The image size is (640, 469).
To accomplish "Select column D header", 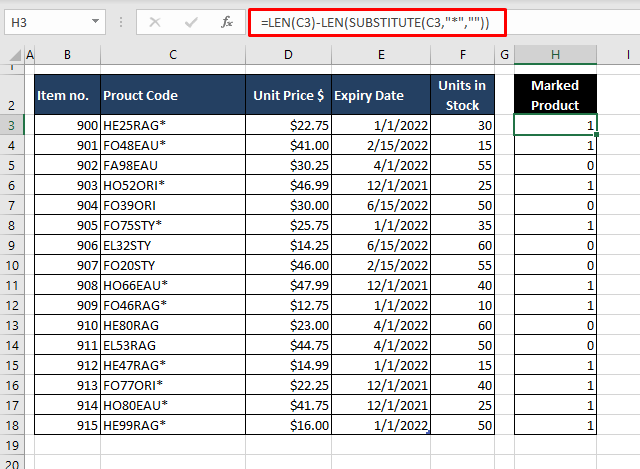I will tap(288, 54).
